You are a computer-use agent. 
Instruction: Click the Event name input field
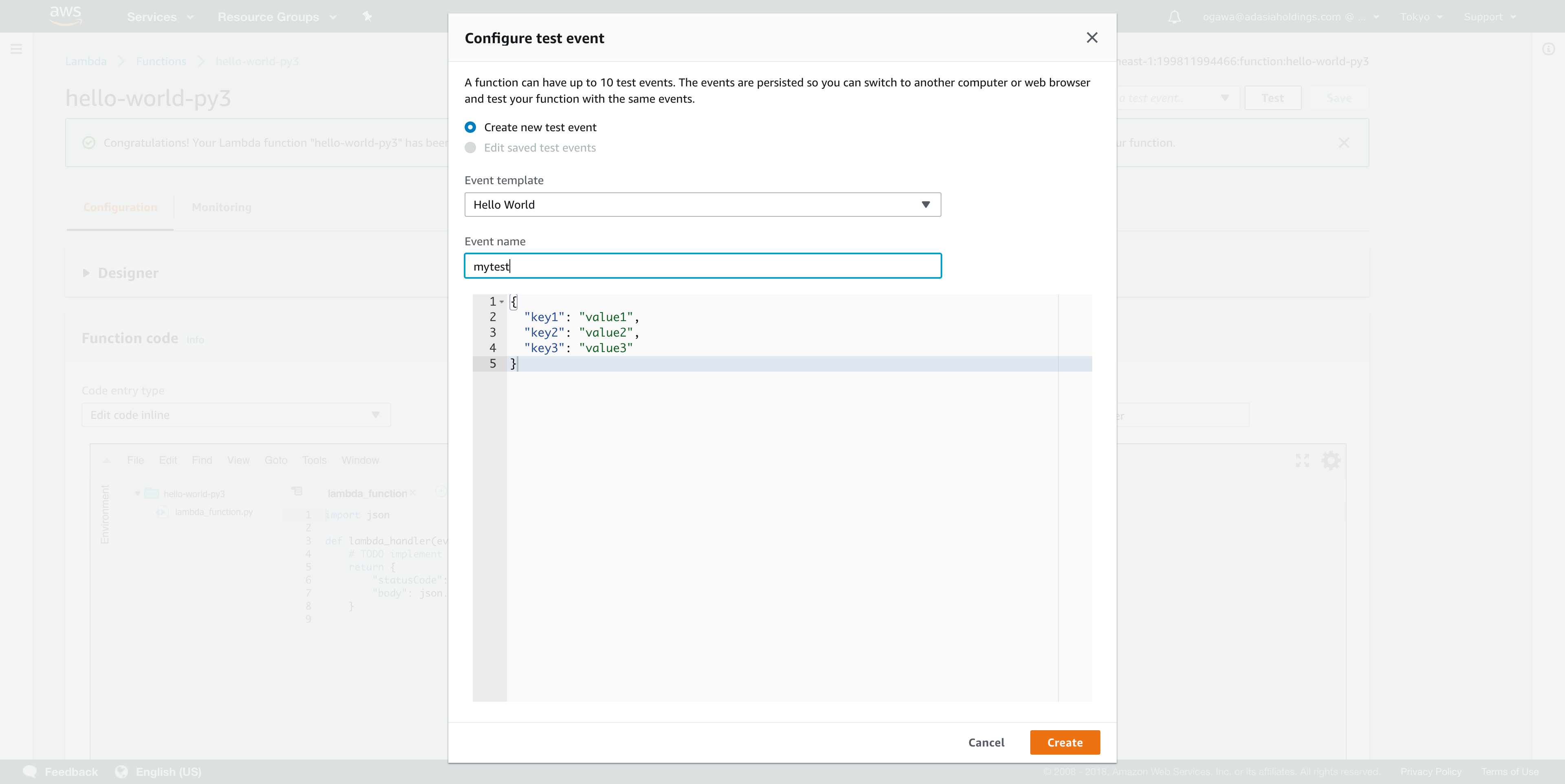(702, 266)
